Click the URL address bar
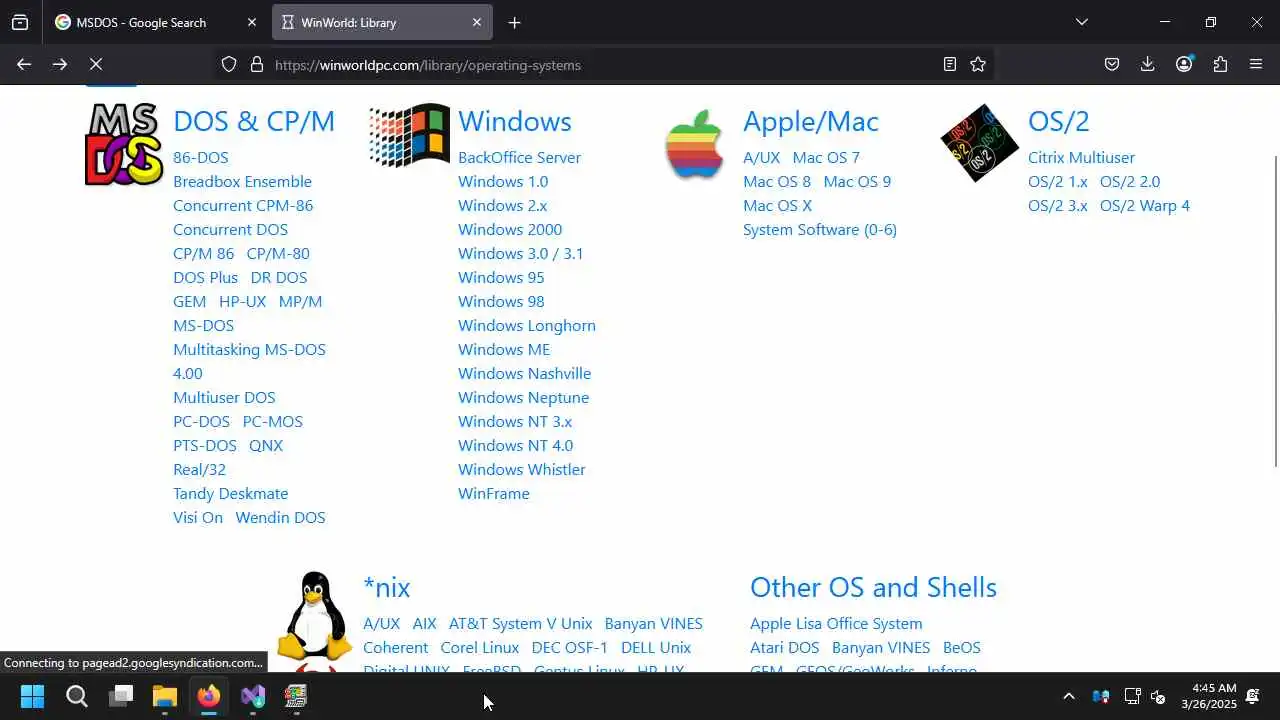1280x720 pixels. point(605,65)
